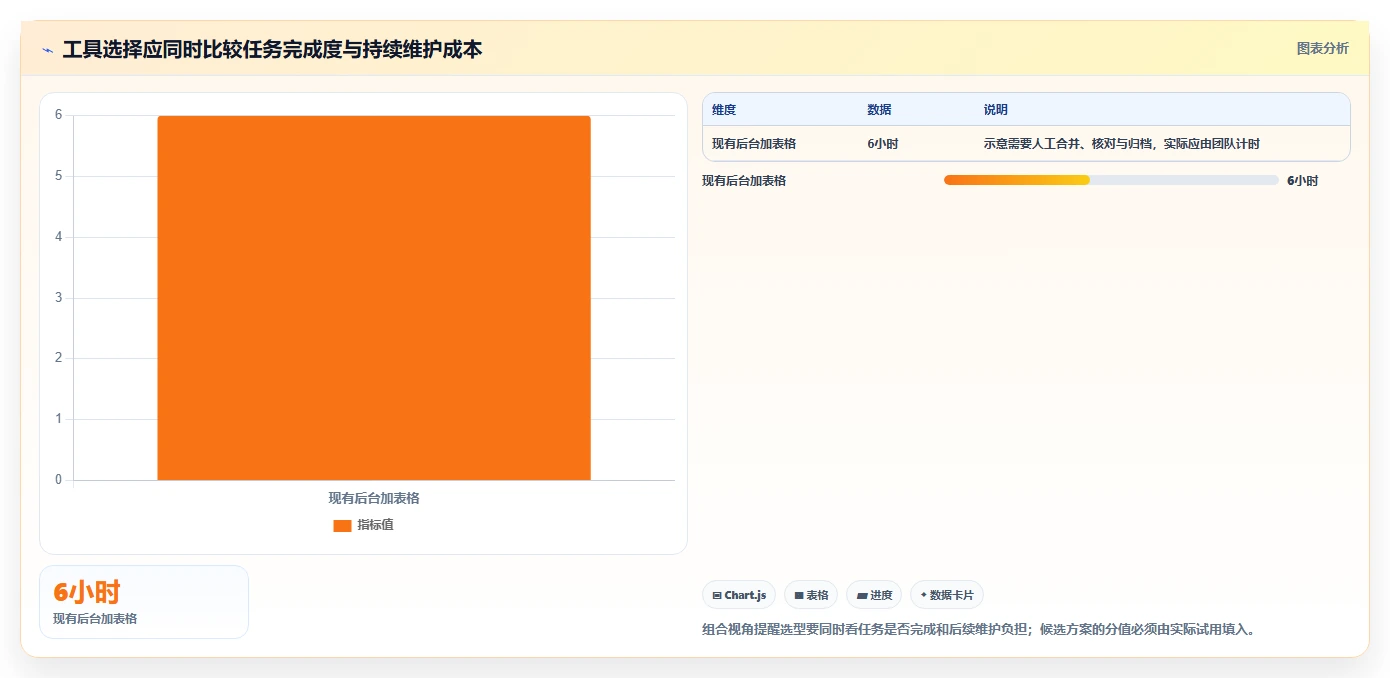Image resolution: width=1390 pixels, height=678 pixels.
Task: Click the 图表分析 label in the header
Action: tap(1322, 48)
